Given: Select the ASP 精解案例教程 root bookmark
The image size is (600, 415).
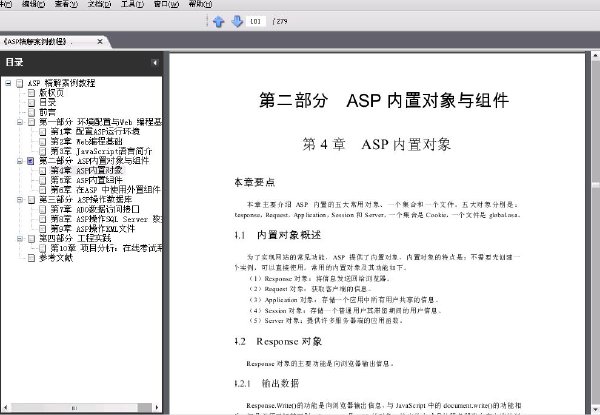Looking at the screenshot, I should [x=61, y=83].
